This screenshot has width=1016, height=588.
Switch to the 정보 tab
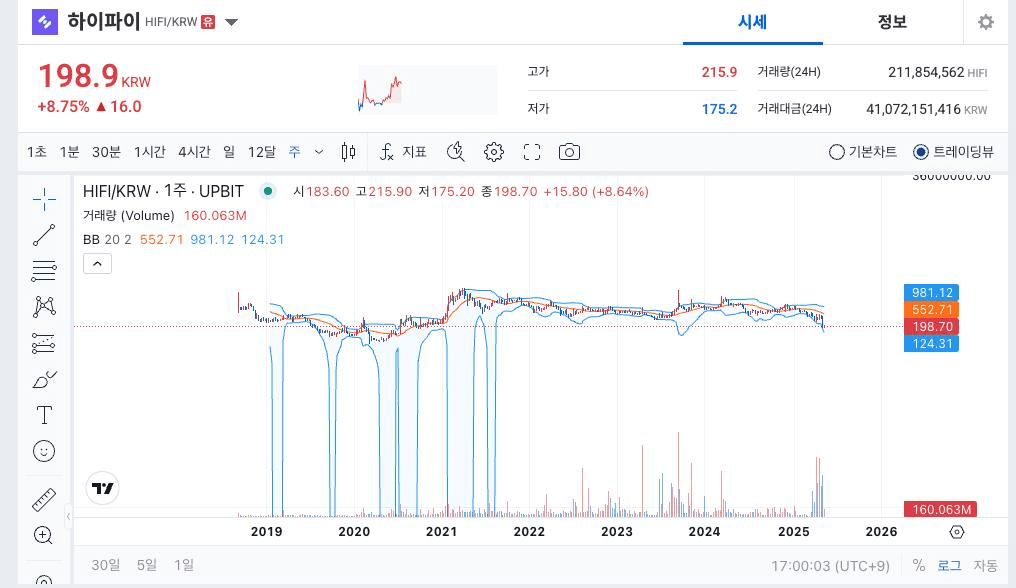pyautogui.click(x=892, y=22)
